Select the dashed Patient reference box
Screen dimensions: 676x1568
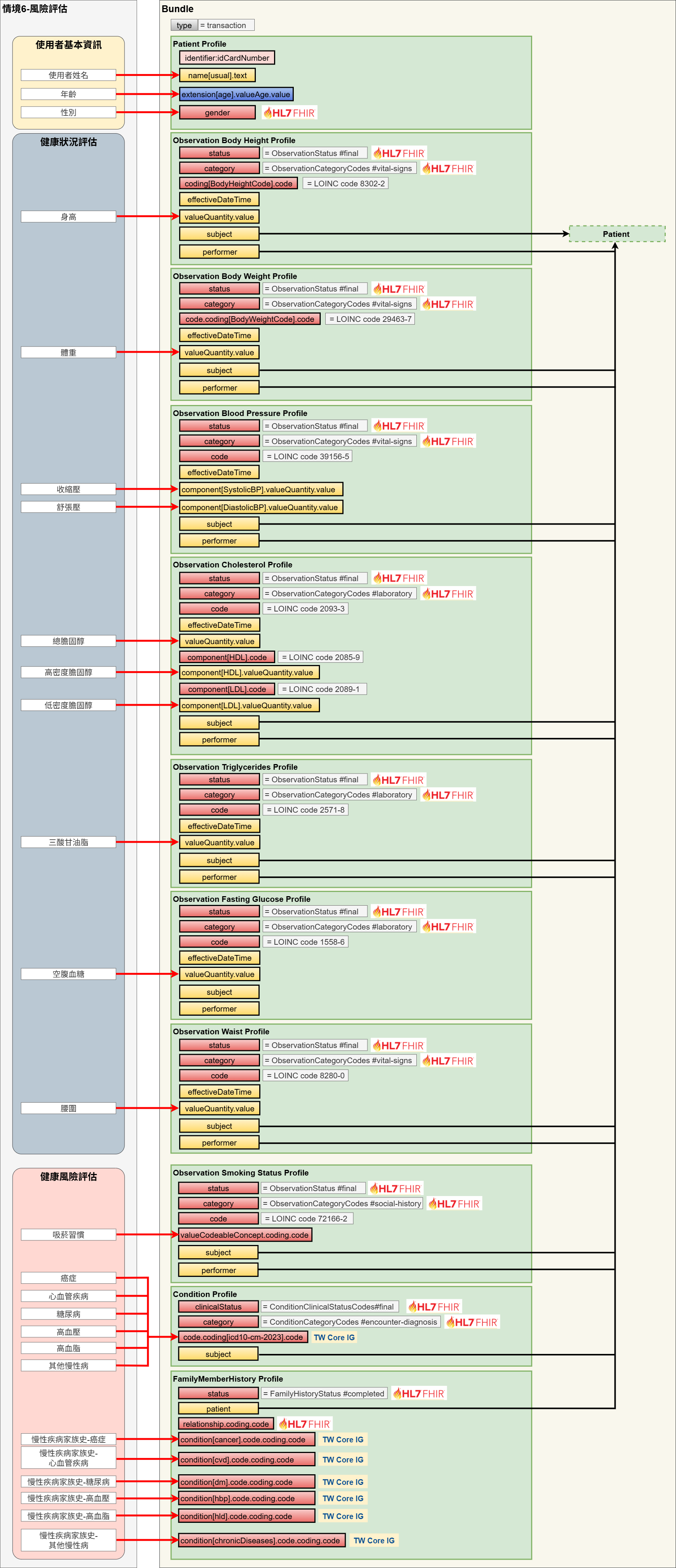point(616,234)
